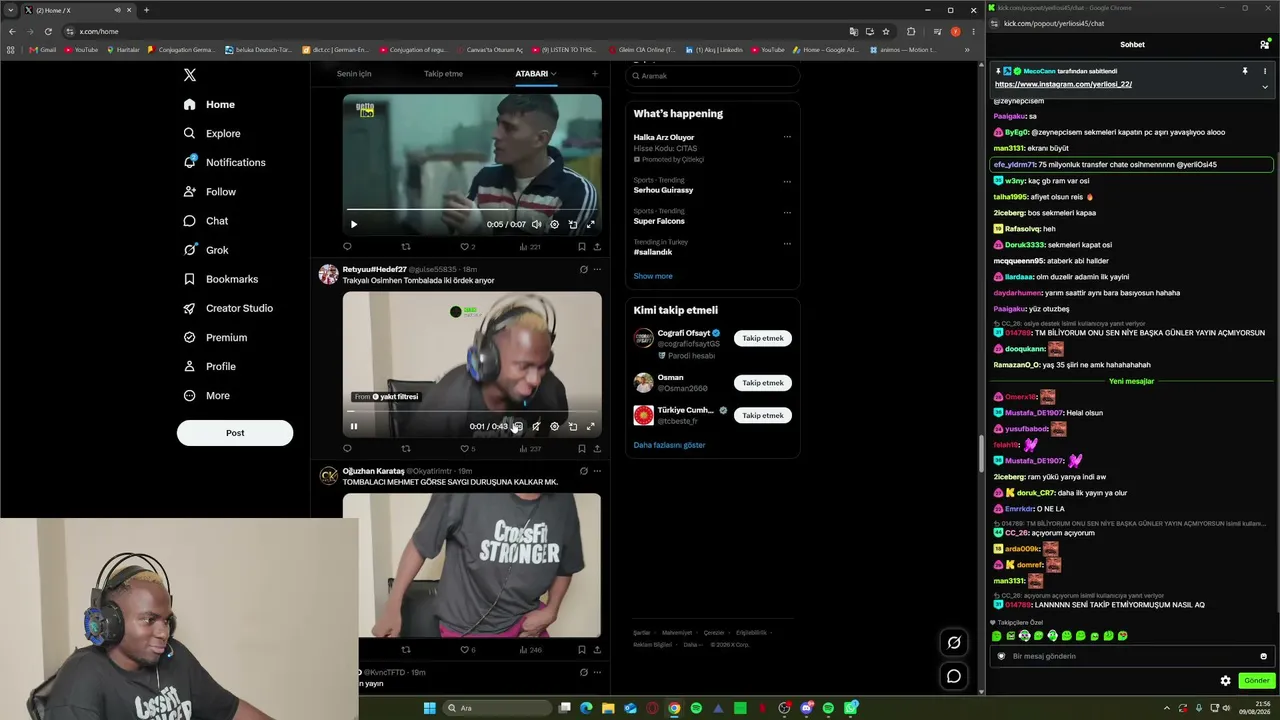Play the getto ibo video
This screenshot has height=720, width=1280.
(x=353, y=224)
